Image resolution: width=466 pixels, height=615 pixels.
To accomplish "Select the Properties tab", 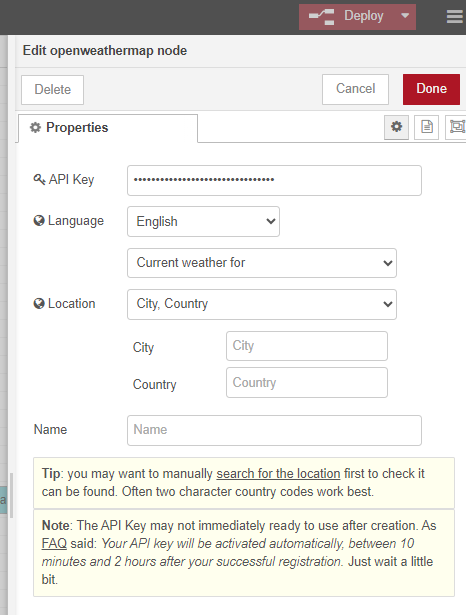I will tap(108, 128).
